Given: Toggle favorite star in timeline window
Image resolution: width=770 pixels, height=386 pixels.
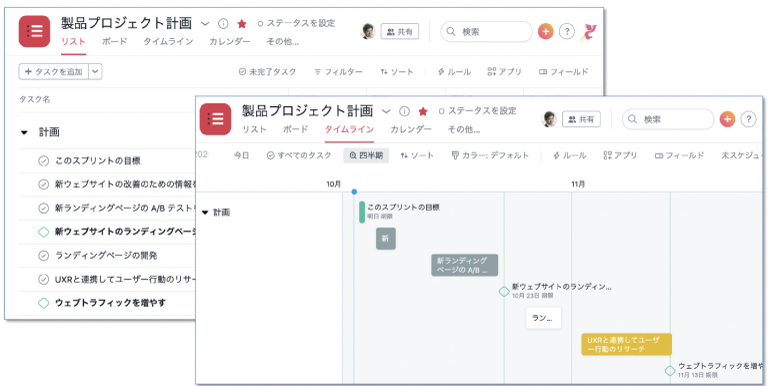Looking at the screenshot, I should click(x=423, y=111).
